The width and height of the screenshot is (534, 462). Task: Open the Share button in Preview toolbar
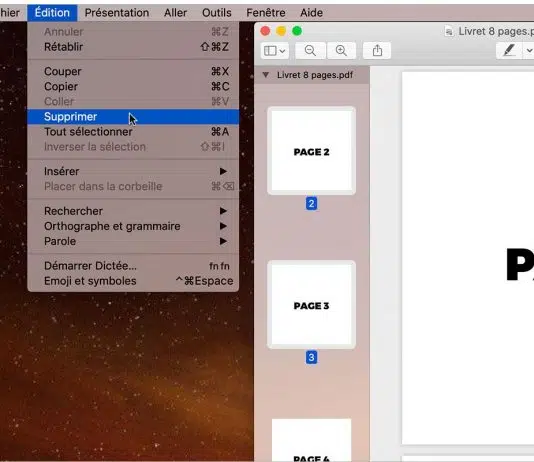[377, 51]
